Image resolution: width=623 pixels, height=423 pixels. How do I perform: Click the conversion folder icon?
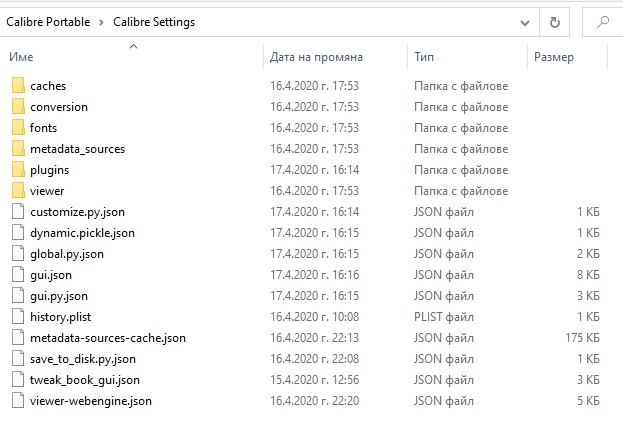[17, 107]
